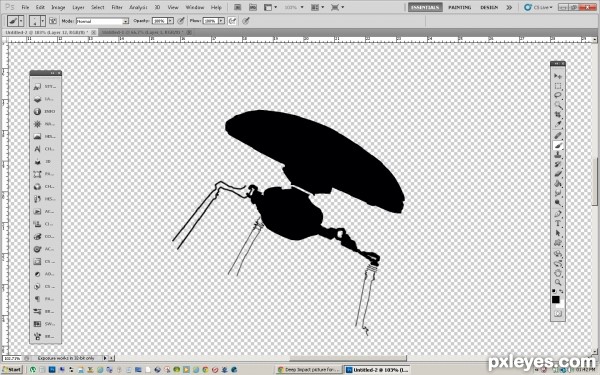Select the Crop tool
This screenshot has width=600, height=375.
pyautogui.click(x=558, y=115)
